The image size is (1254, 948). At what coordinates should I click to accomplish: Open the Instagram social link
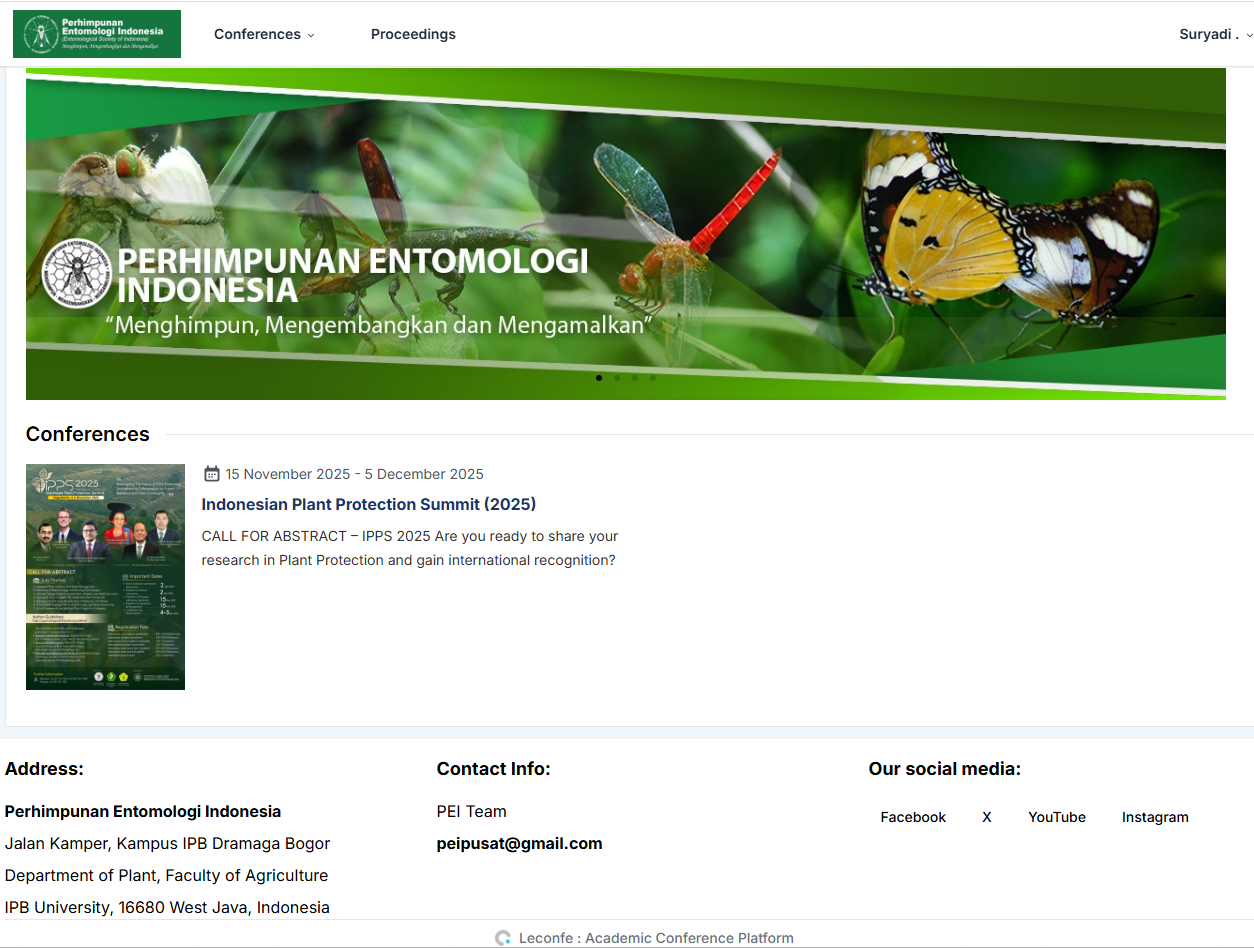(1155, 817)
